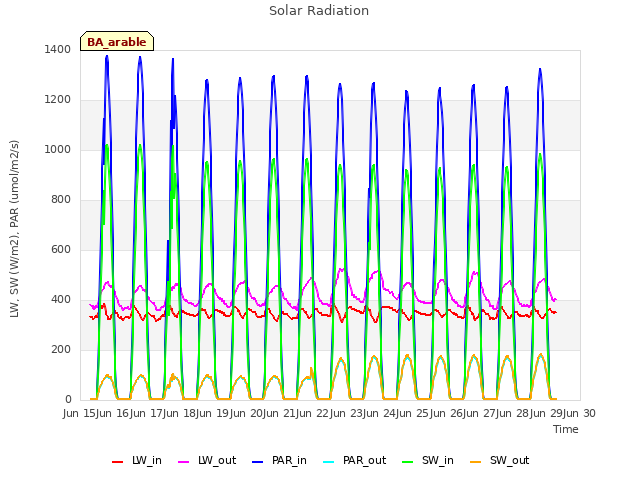The width and height of the screenshot is (640, 480).
Task: Click the Jun 23 x-axis date label
Action: tap(347, 413)
